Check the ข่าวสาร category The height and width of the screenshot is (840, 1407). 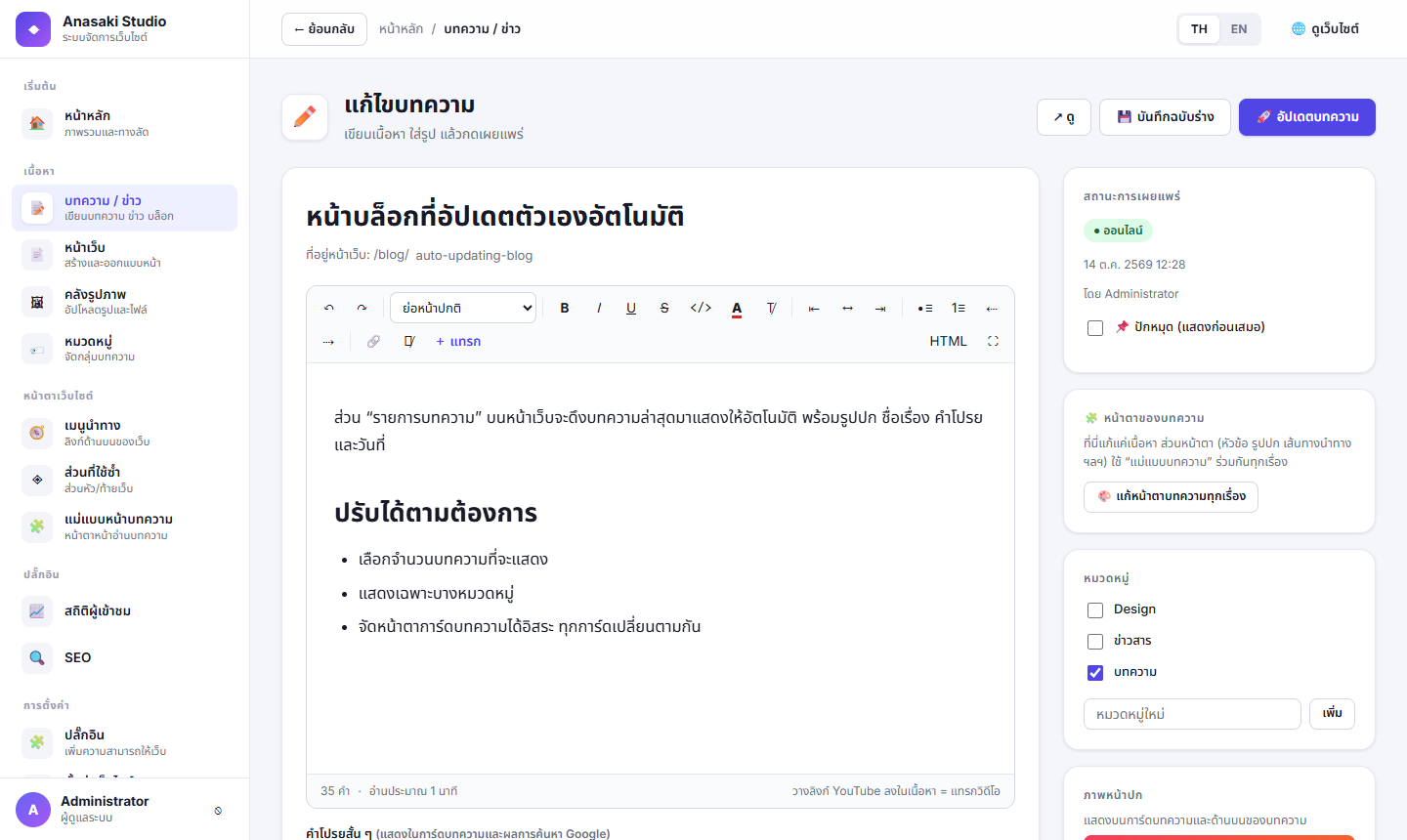(1095, 641)
